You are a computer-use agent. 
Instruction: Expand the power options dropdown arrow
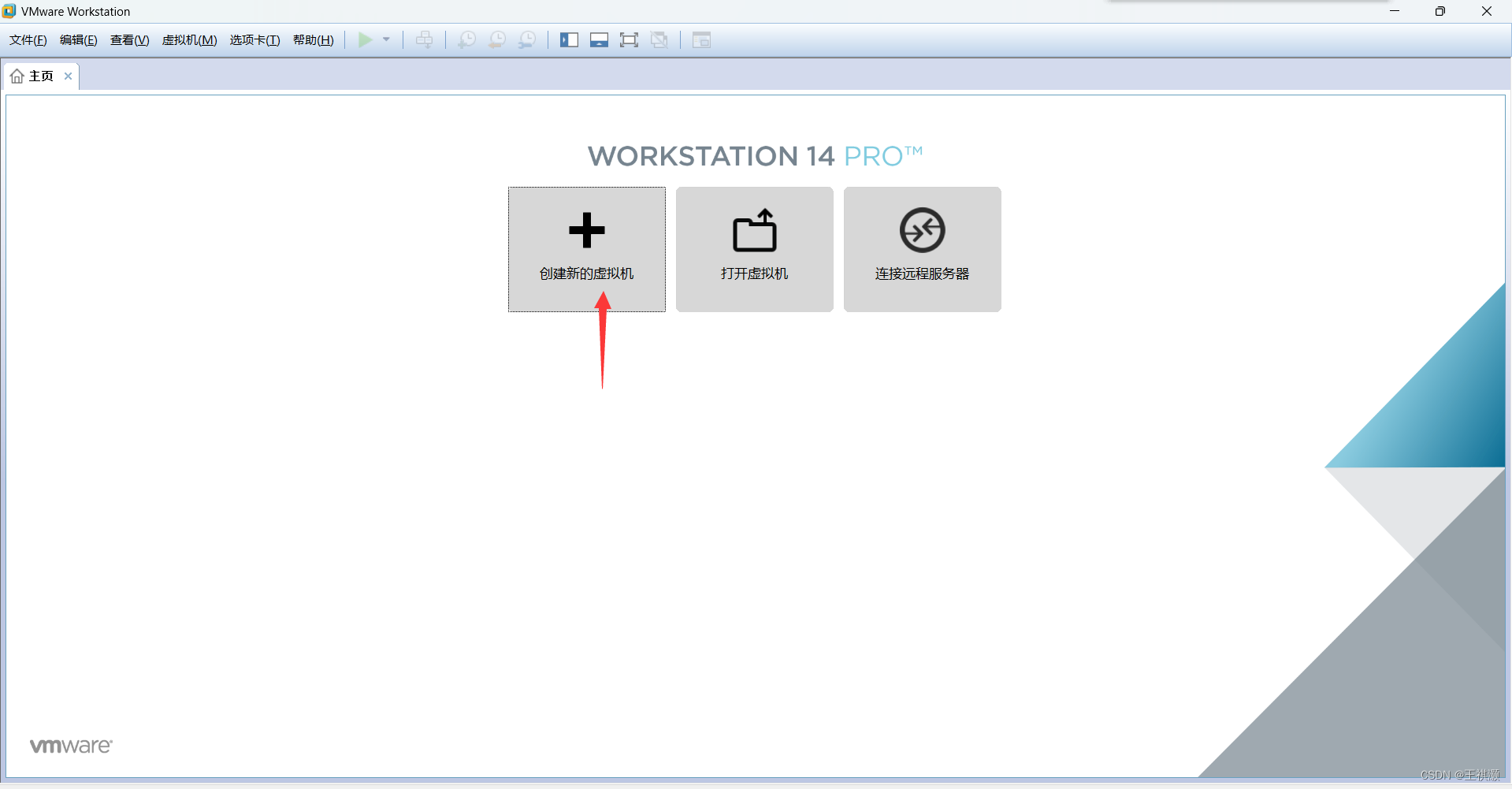click(386, 39)
